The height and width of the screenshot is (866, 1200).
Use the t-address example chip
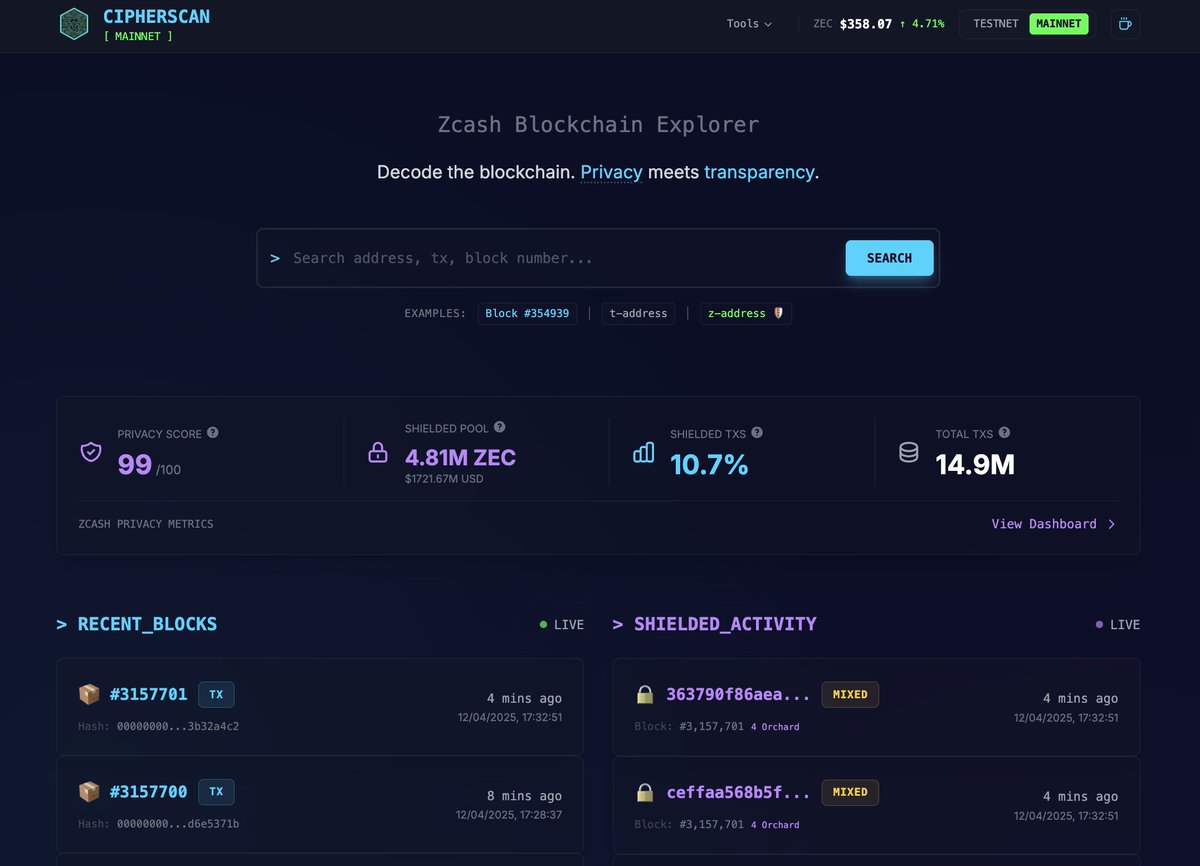coord(638,313)
